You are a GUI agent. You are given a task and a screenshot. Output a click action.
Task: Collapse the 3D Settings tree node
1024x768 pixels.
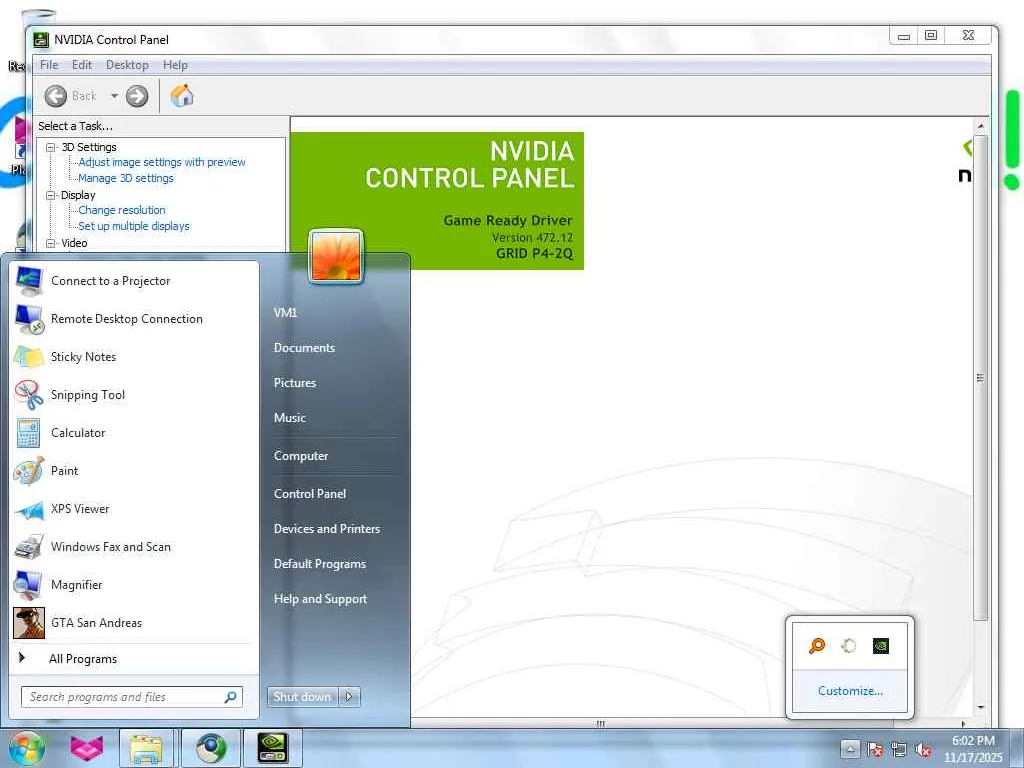[51, 147]
